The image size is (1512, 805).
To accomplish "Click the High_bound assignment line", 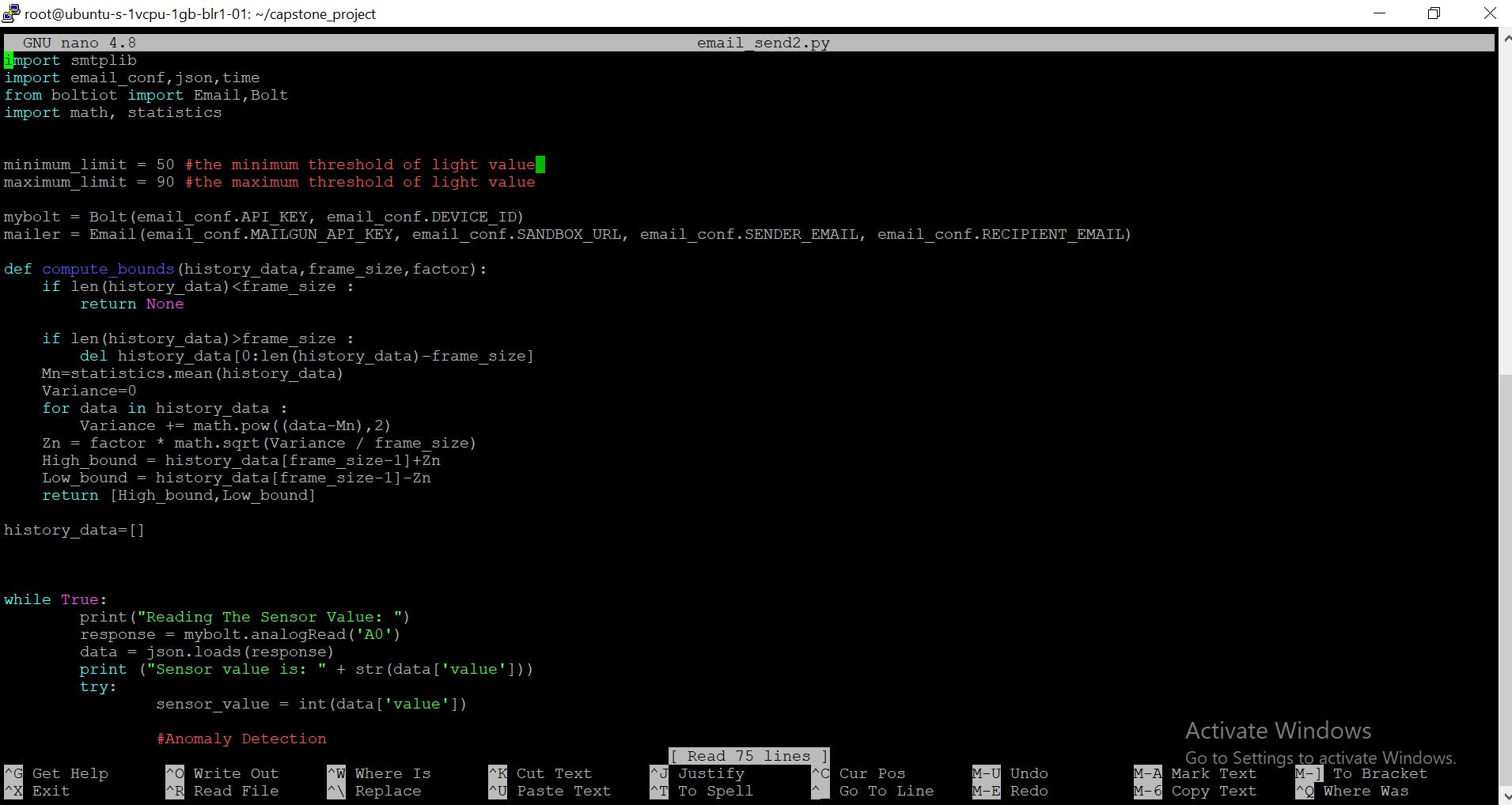I will point(241,460).
